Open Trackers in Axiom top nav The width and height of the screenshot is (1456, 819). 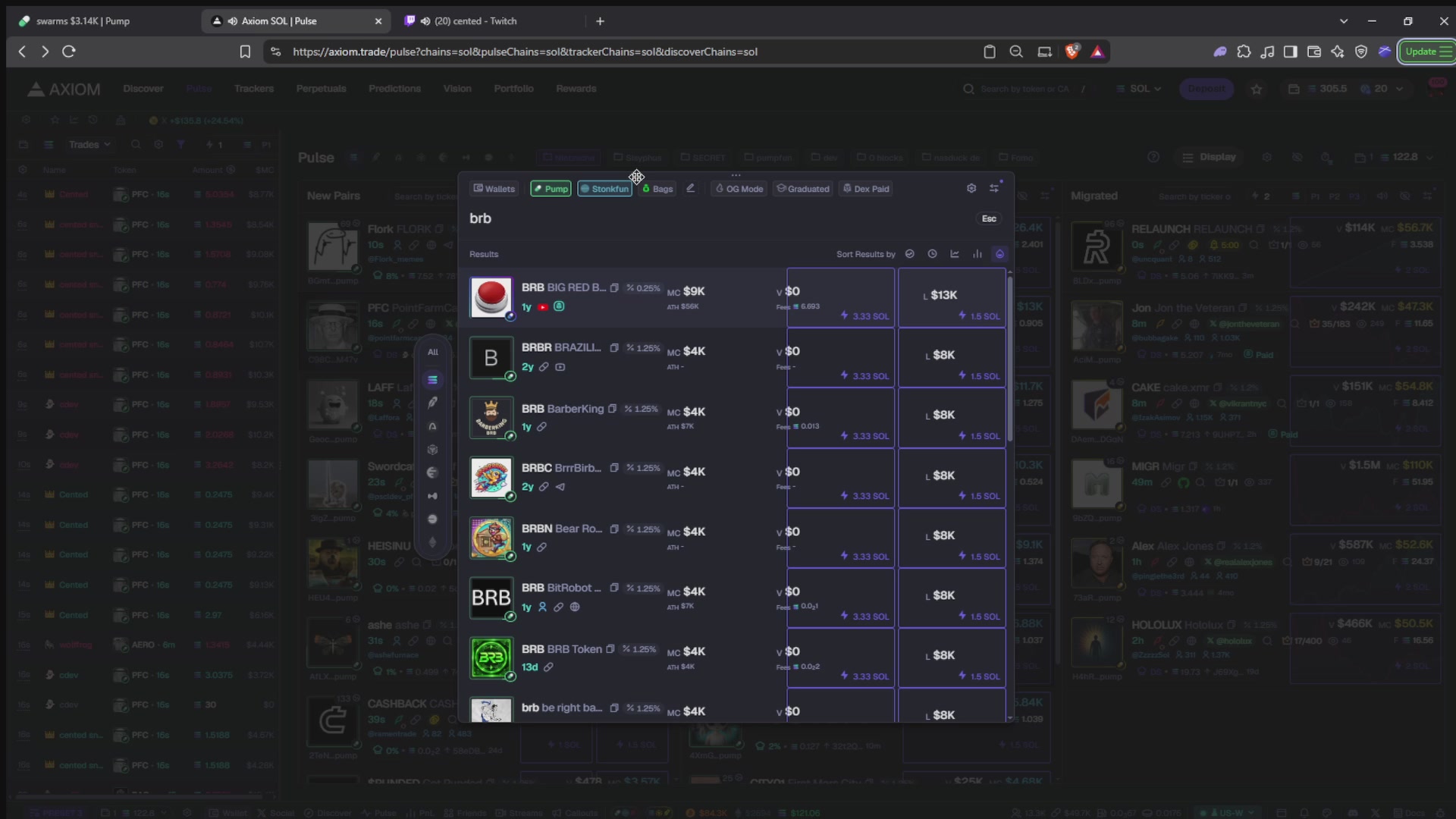click(254, 89)
